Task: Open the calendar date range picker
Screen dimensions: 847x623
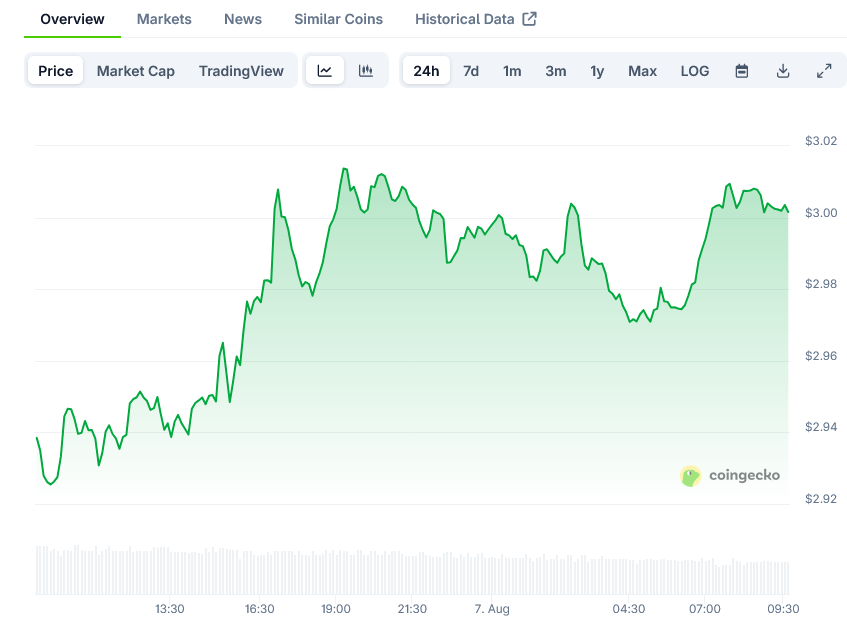Action: [x=742, y=71]
